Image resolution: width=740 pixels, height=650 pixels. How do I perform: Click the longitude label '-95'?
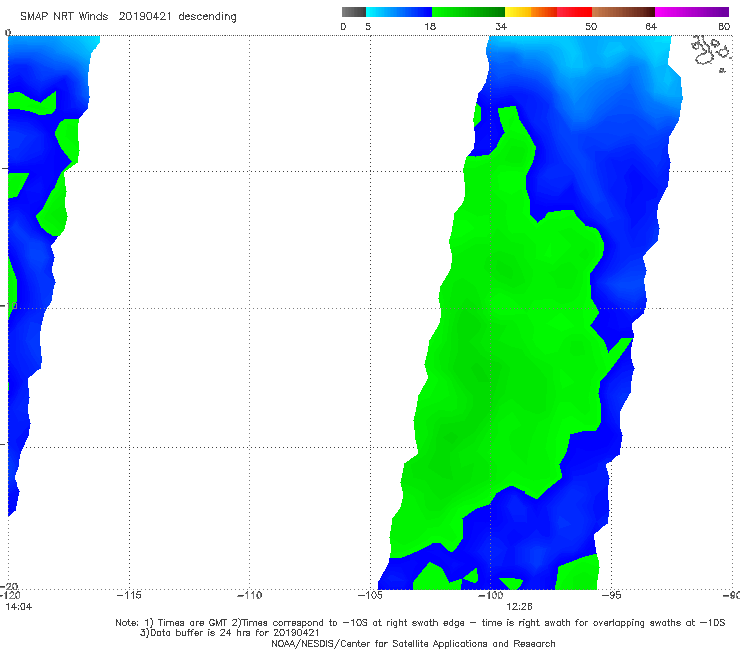[x=611, y=595]
